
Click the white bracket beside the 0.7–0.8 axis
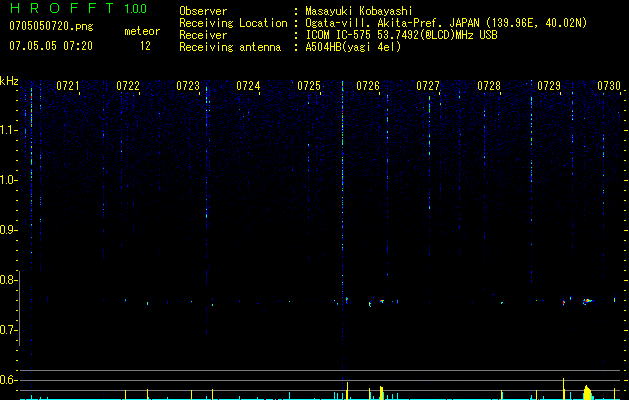(19, 308)
